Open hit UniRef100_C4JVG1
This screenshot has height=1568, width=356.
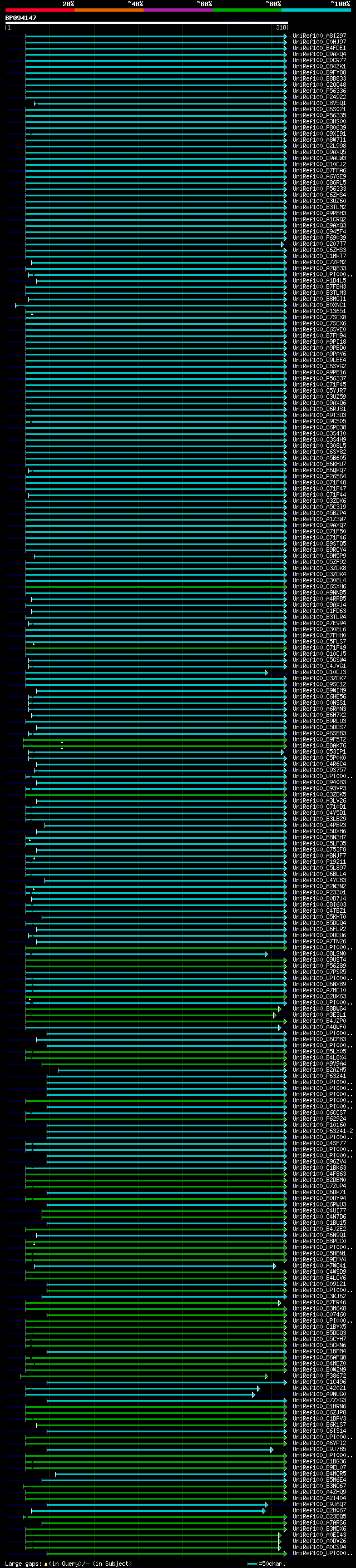(319, 666)
